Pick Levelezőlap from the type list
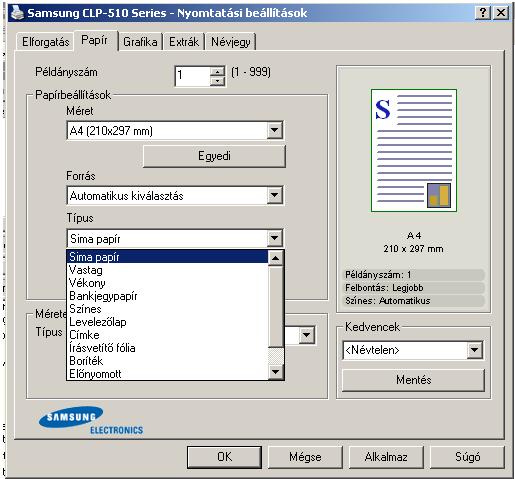Image resolution: width=515 pixels, height=479 pixels. pos(168,322)
